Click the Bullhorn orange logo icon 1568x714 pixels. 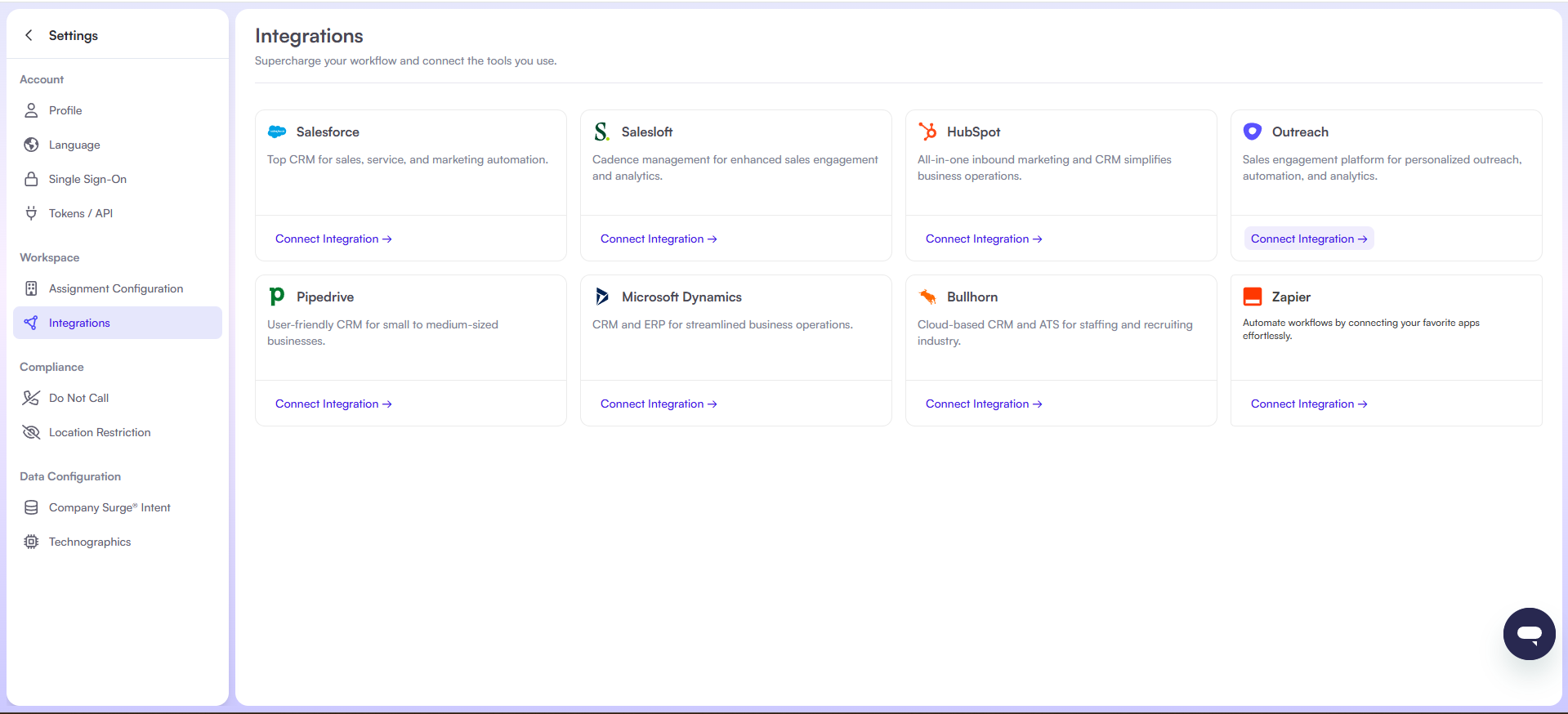tap(927, 297)
